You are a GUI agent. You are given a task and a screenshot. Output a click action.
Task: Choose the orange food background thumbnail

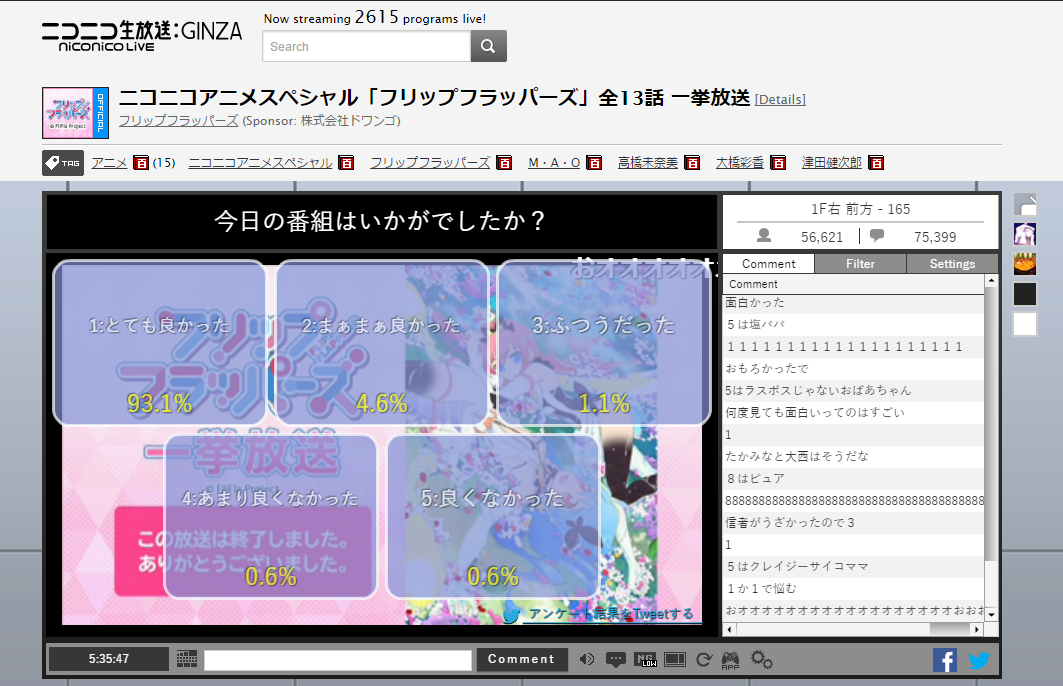(1024, 264)
